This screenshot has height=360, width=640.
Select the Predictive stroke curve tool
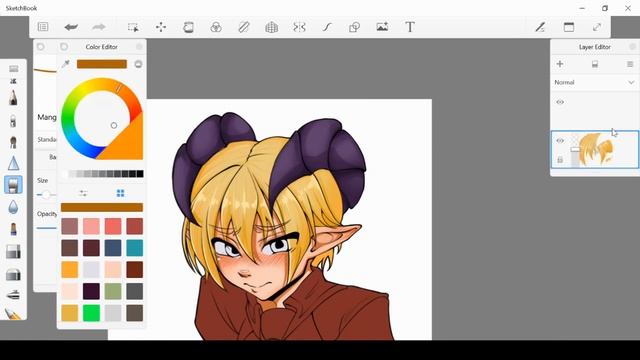(327, 27)
